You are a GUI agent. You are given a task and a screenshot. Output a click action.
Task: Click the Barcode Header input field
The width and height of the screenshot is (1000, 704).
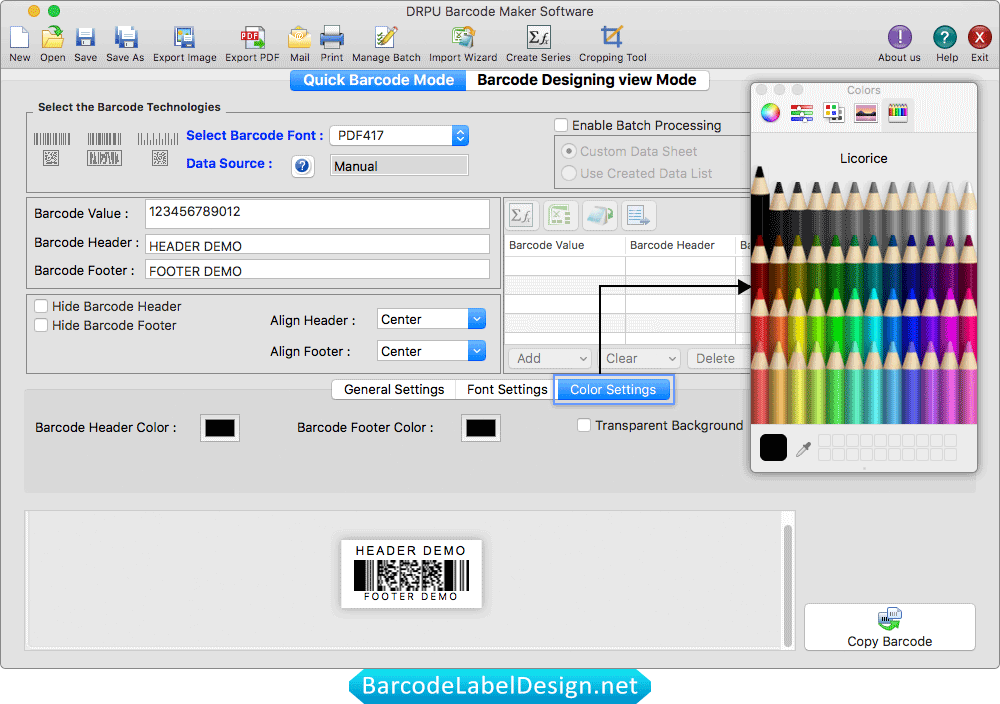coord(318,246)
